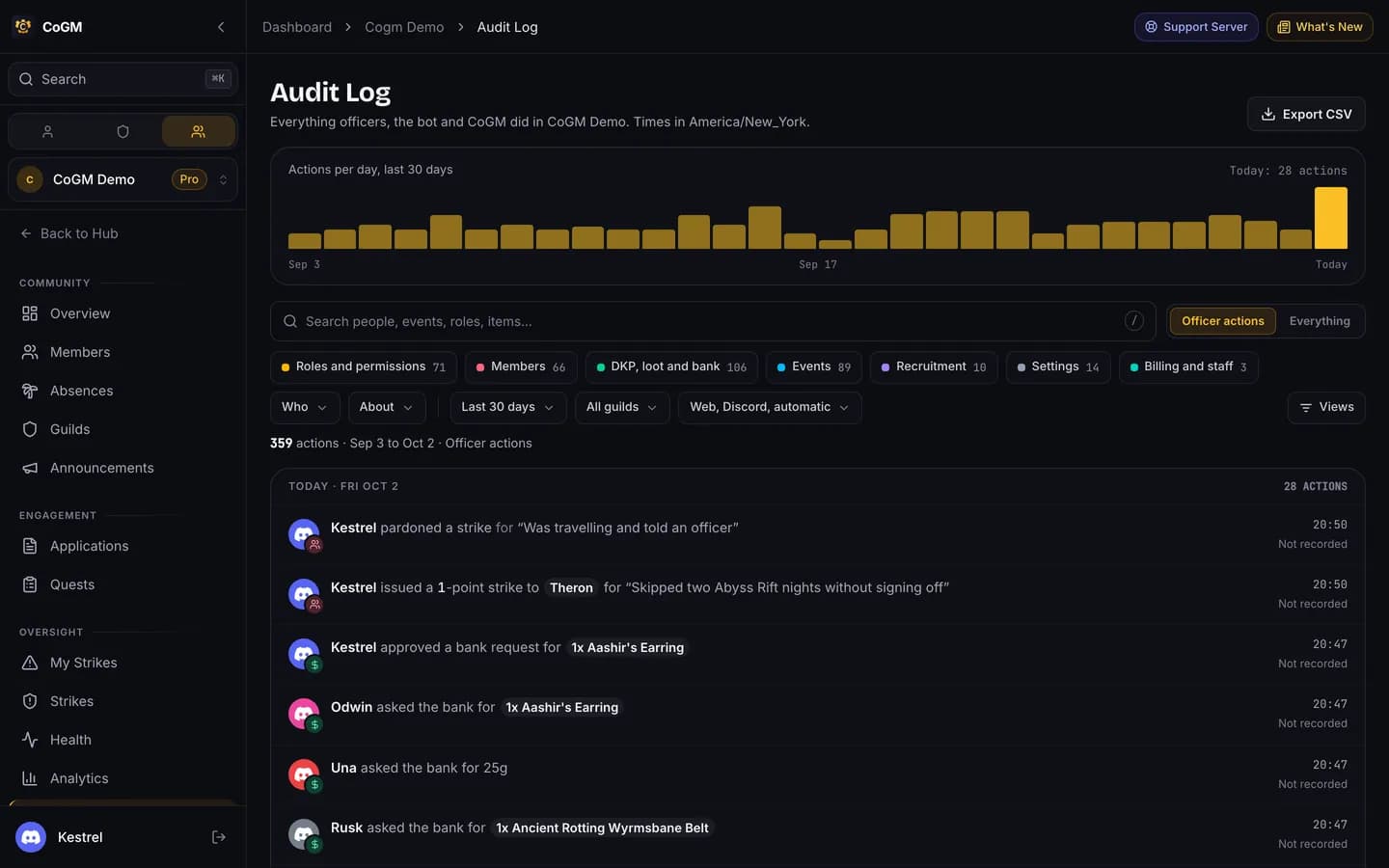Click the Una asked the bank for 25g entry
This screenshot has height=868, width=1389.
817,774
